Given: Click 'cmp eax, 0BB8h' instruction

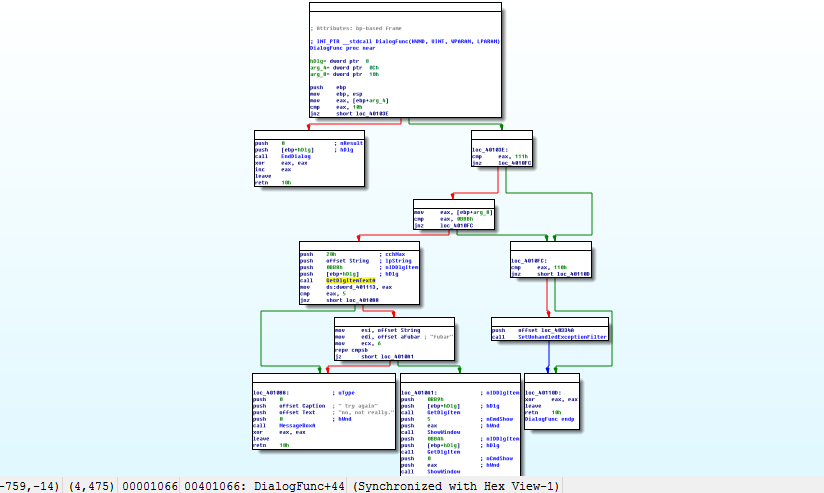Looking at the screenshot, I should point(444,219).
